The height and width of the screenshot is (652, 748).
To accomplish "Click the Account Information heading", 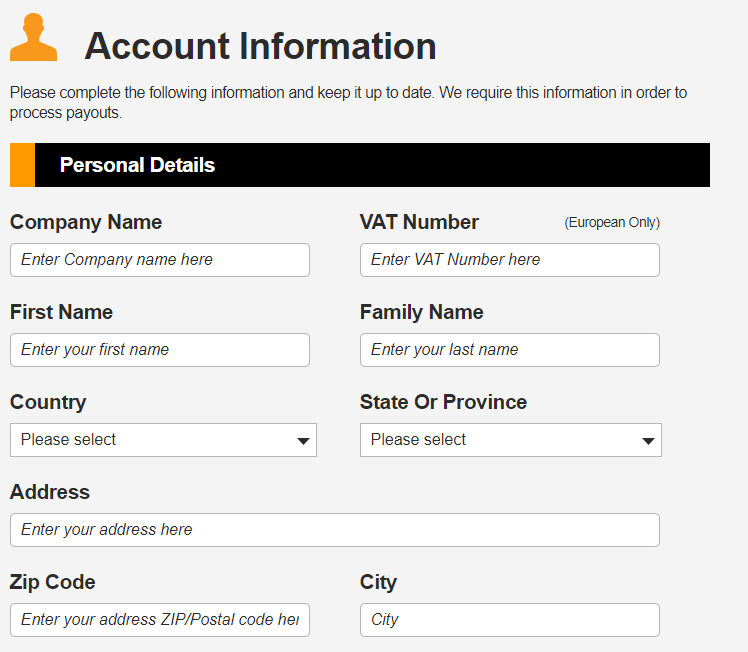I will point(260,46).
